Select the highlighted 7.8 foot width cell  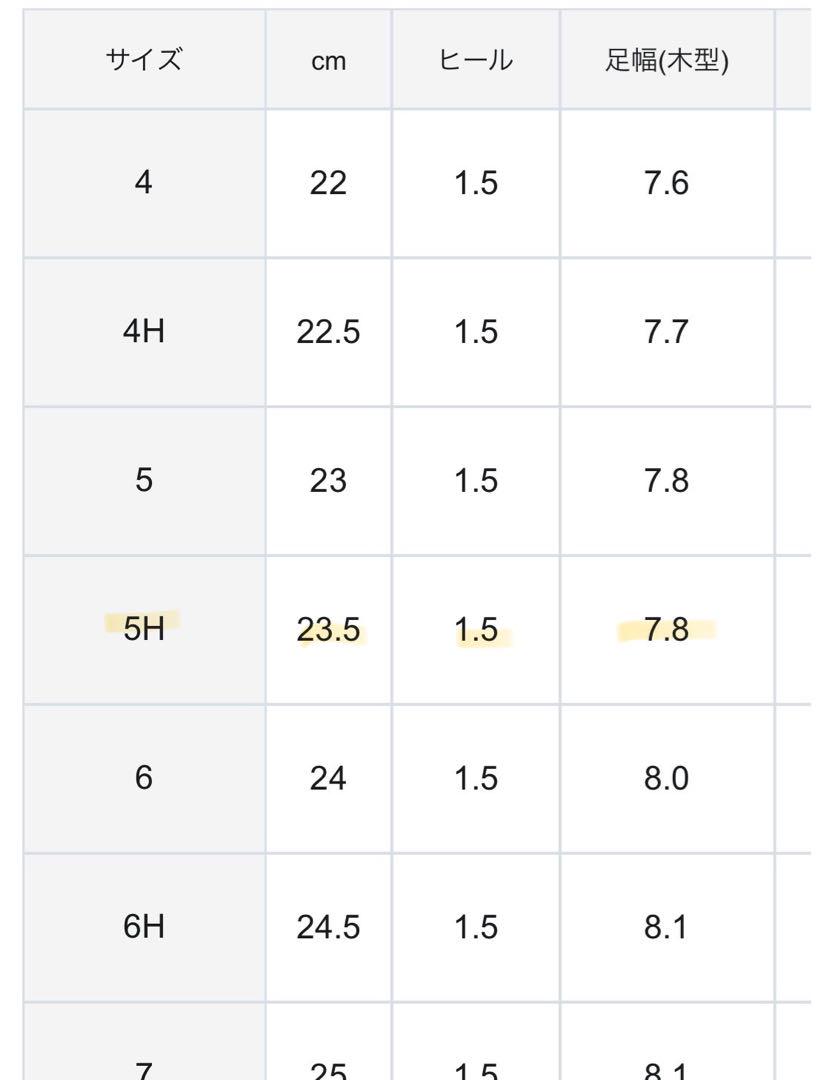tap(667, 630)
